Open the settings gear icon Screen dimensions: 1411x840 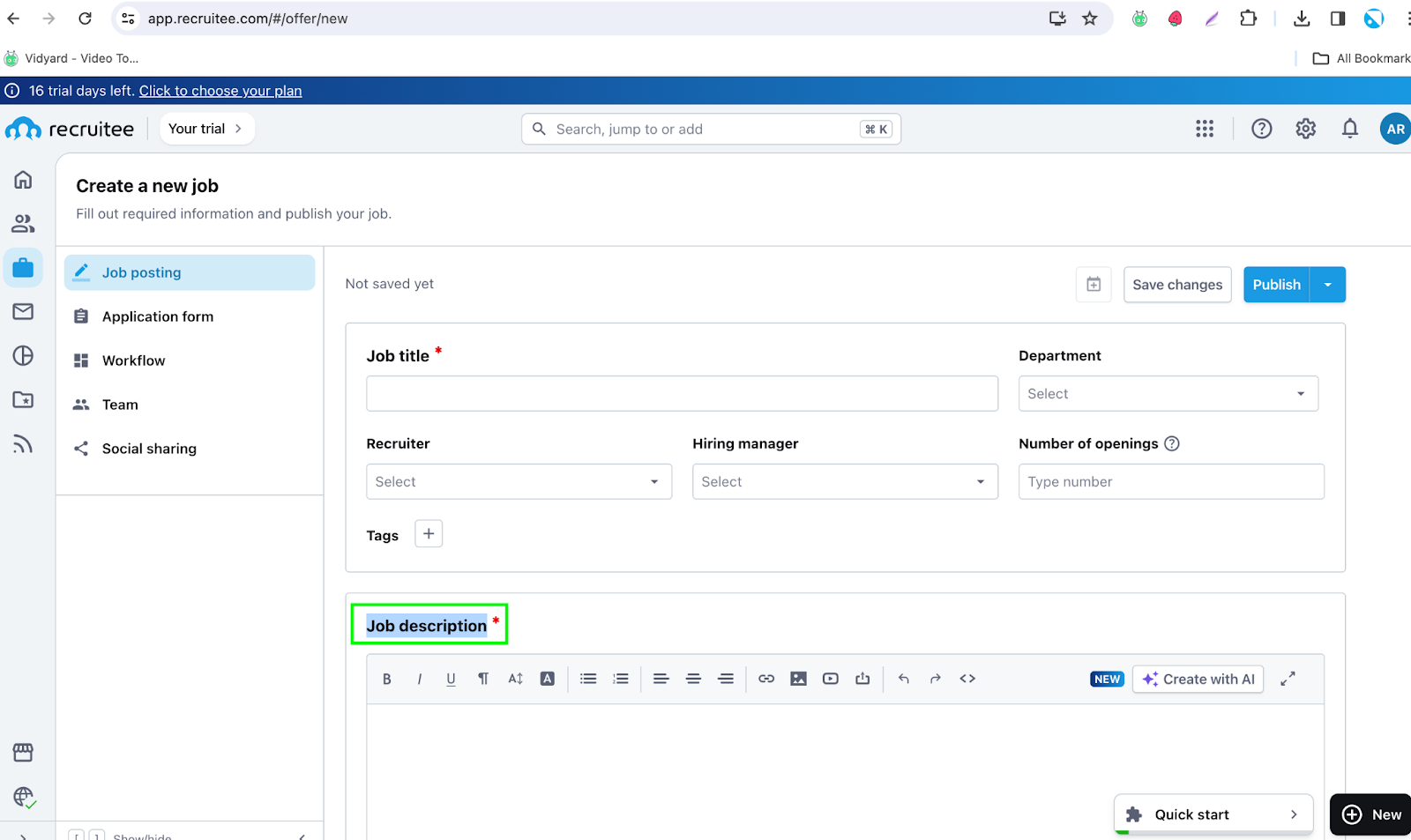pyautogui.click(x=1305, y=129)
